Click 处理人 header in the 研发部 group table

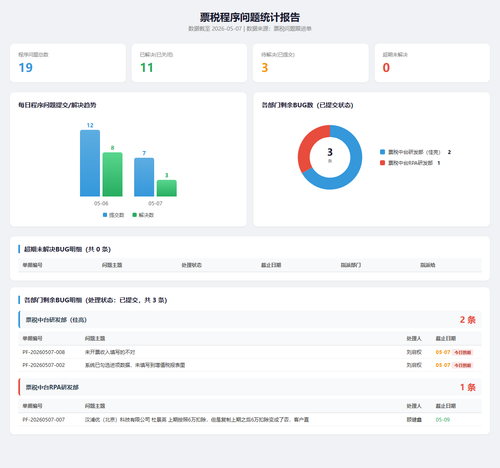[x=414, y=338]
